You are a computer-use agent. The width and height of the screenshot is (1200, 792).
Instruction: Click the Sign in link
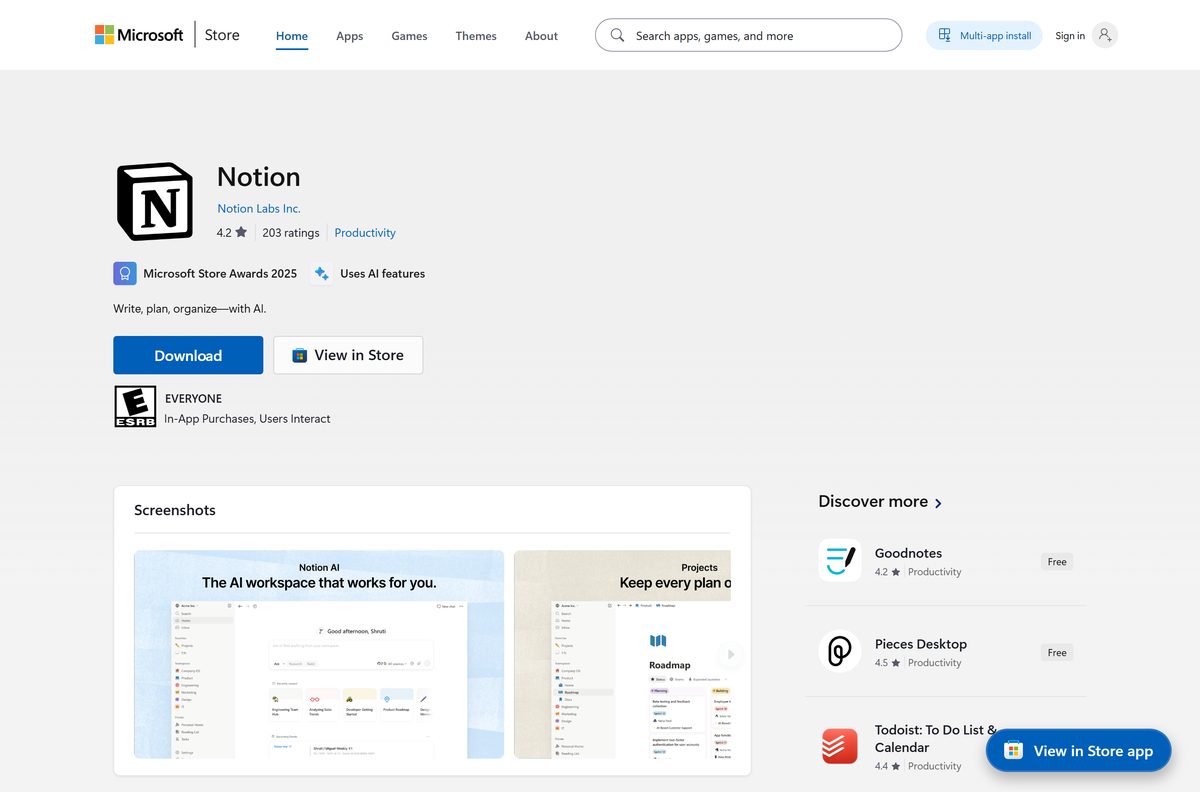[x=1070, y=36]
